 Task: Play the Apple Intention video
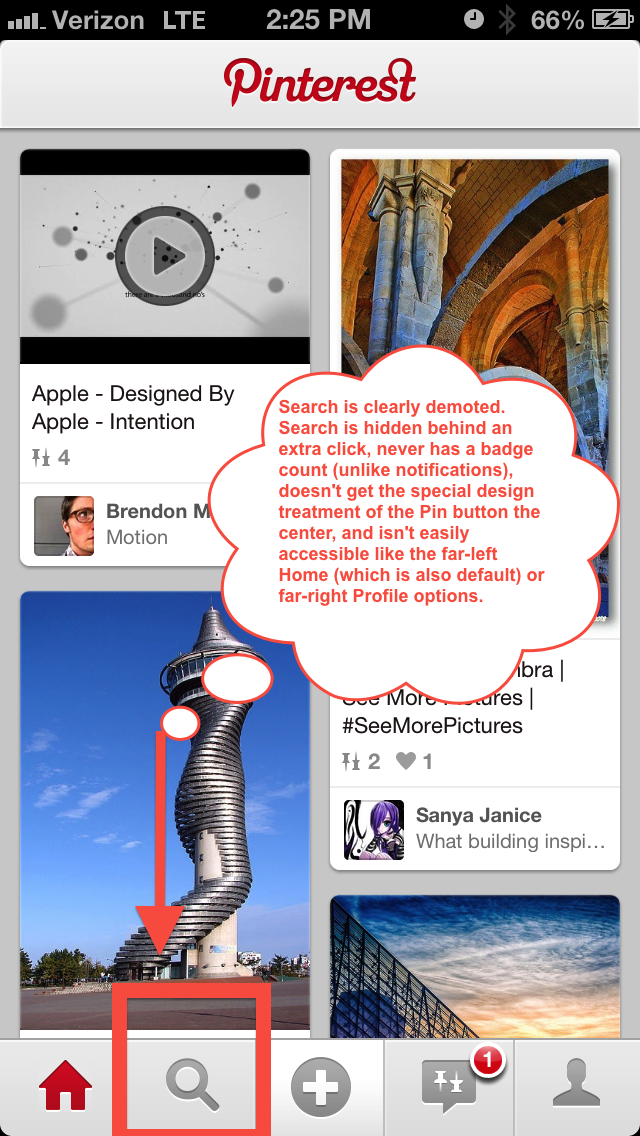165,256
